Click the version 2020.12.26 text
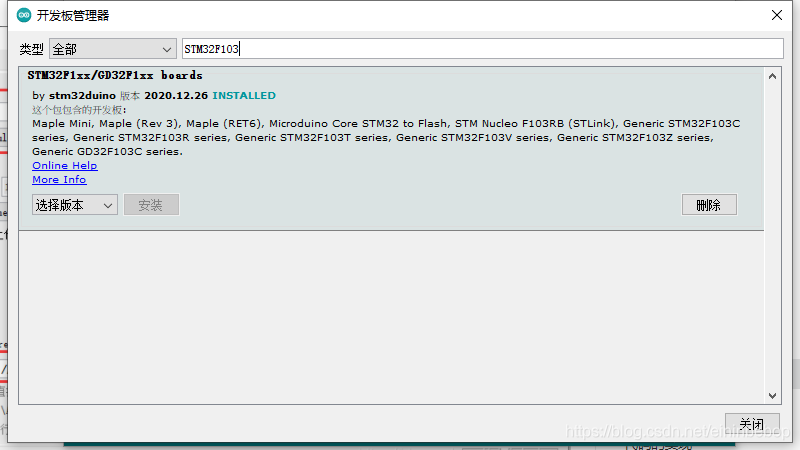 click(x=176, y=95)
